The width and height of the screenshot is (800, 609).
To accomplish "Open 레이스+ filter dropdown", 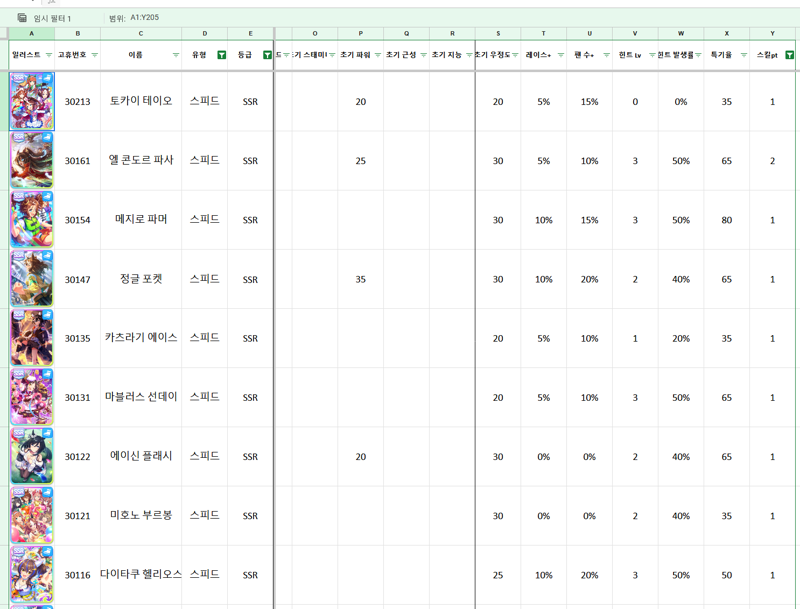I will pos(561,55).
